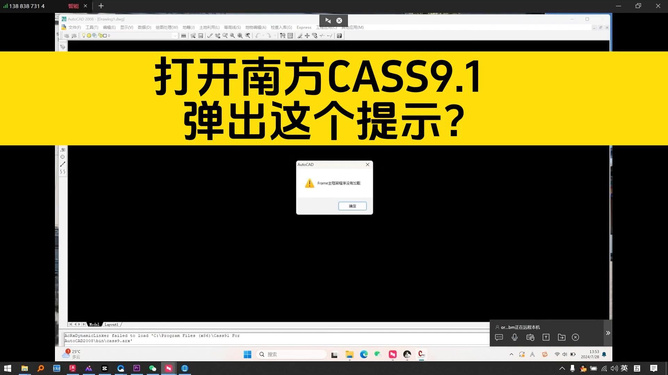Open the 文件(F) menu in AutoCAD
The height and width of the screenshot is (375, 668).
point(75,27)
